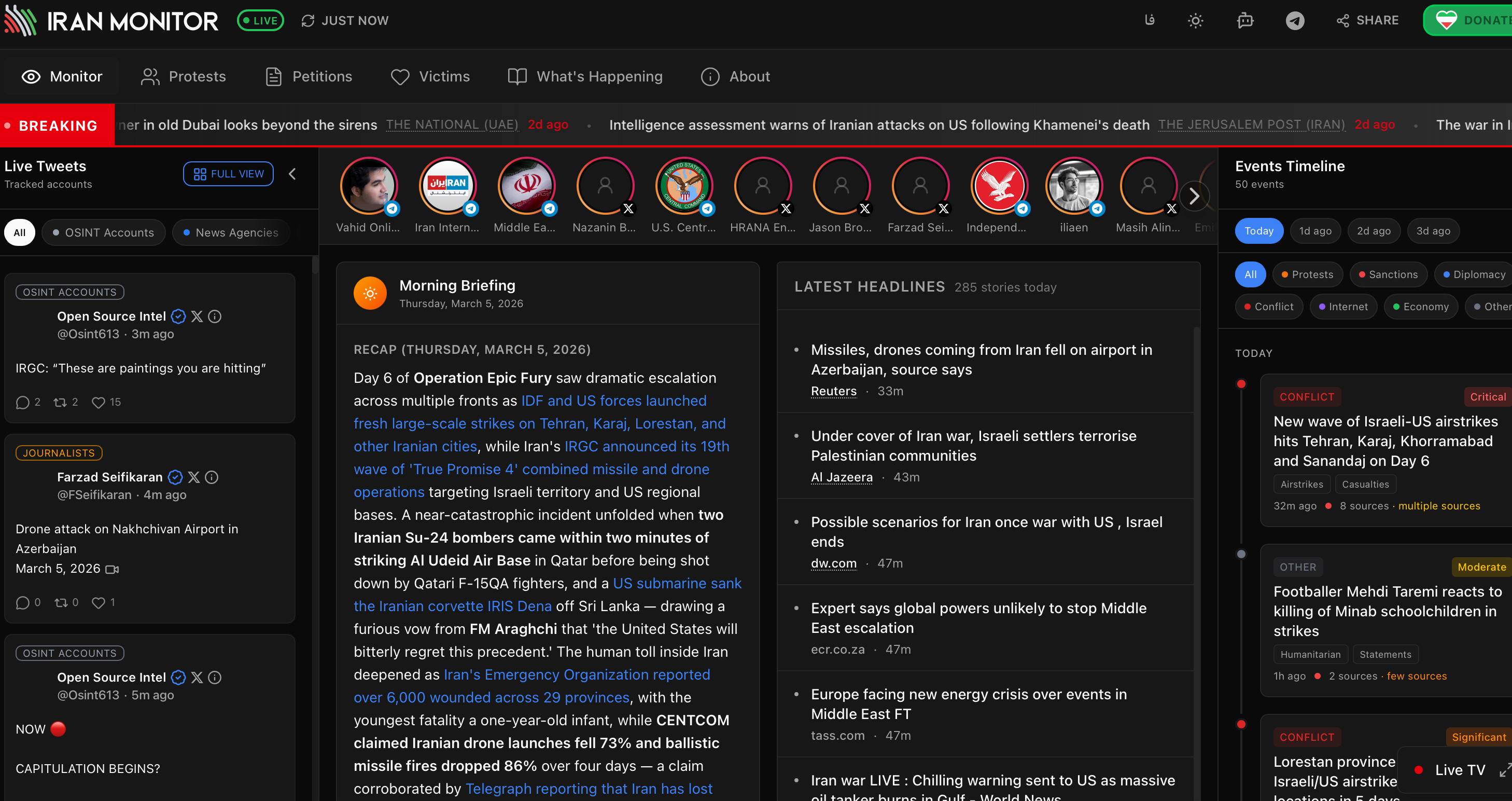1512x801 pixels.
Task: Open FULL VIEW of live tweets
Action: point(228,174)
